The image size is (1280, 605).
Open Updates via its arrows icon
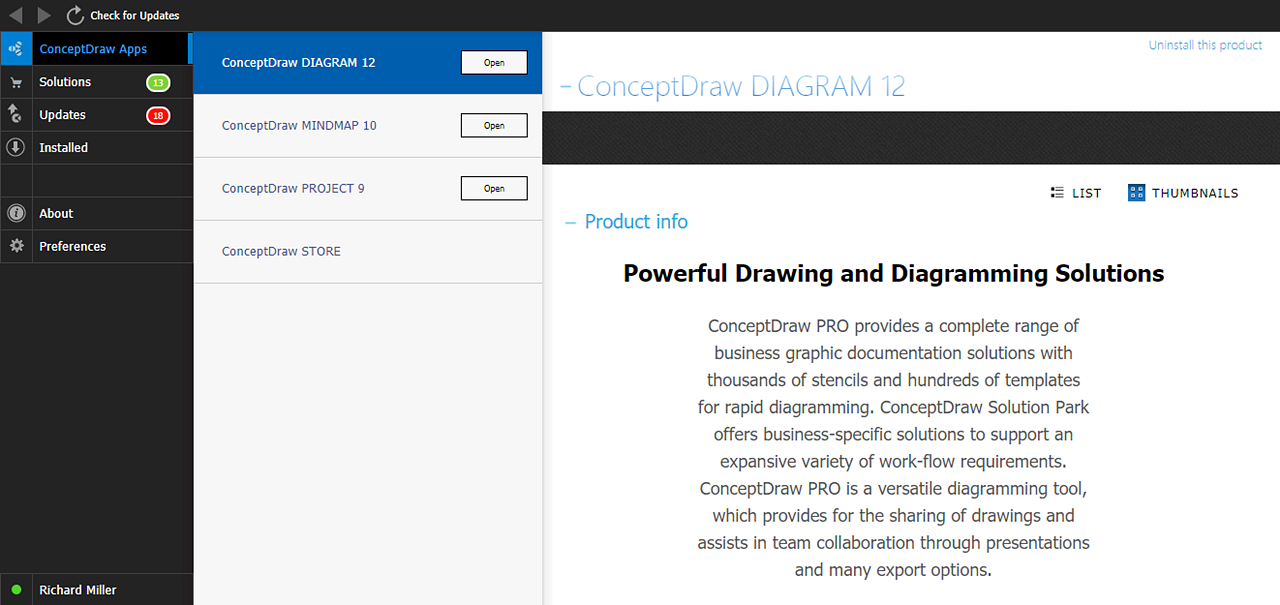click(16, 114)
